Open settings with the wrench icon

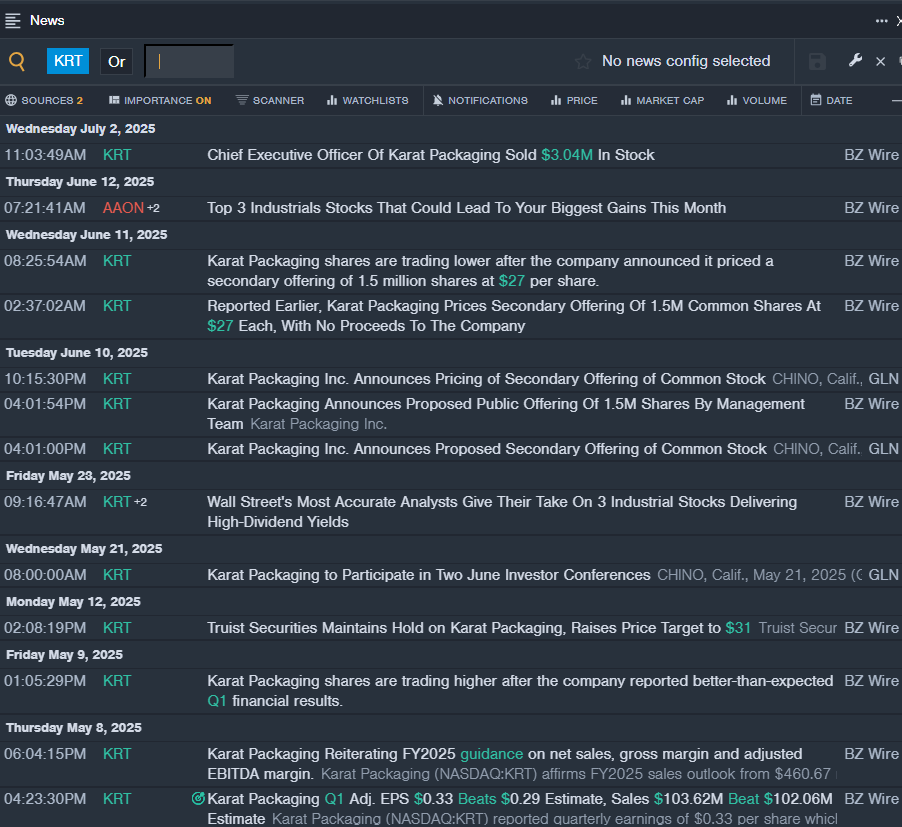point(855,60)
